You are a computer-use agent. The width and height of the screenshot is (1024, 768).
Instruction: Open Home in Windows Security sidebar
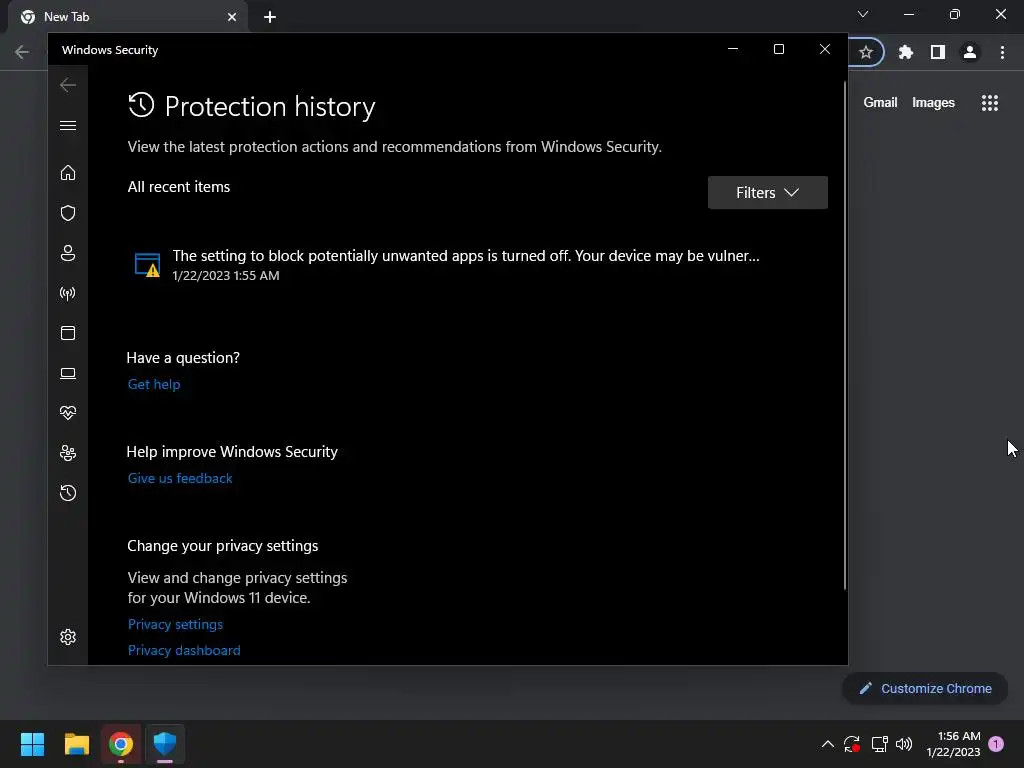click(x=68, y=172)
